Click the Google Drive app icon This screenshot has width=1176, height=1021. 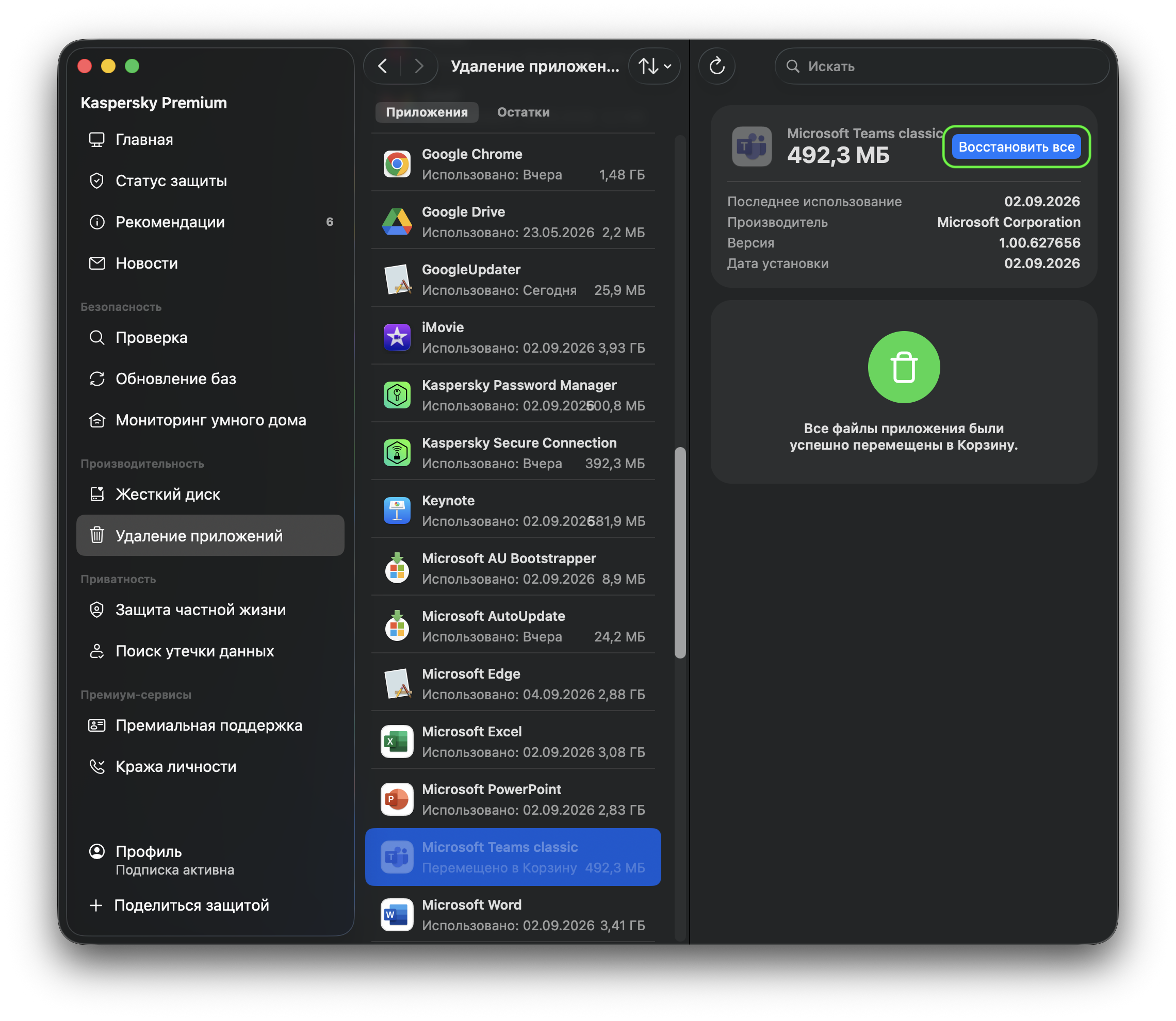397,222
